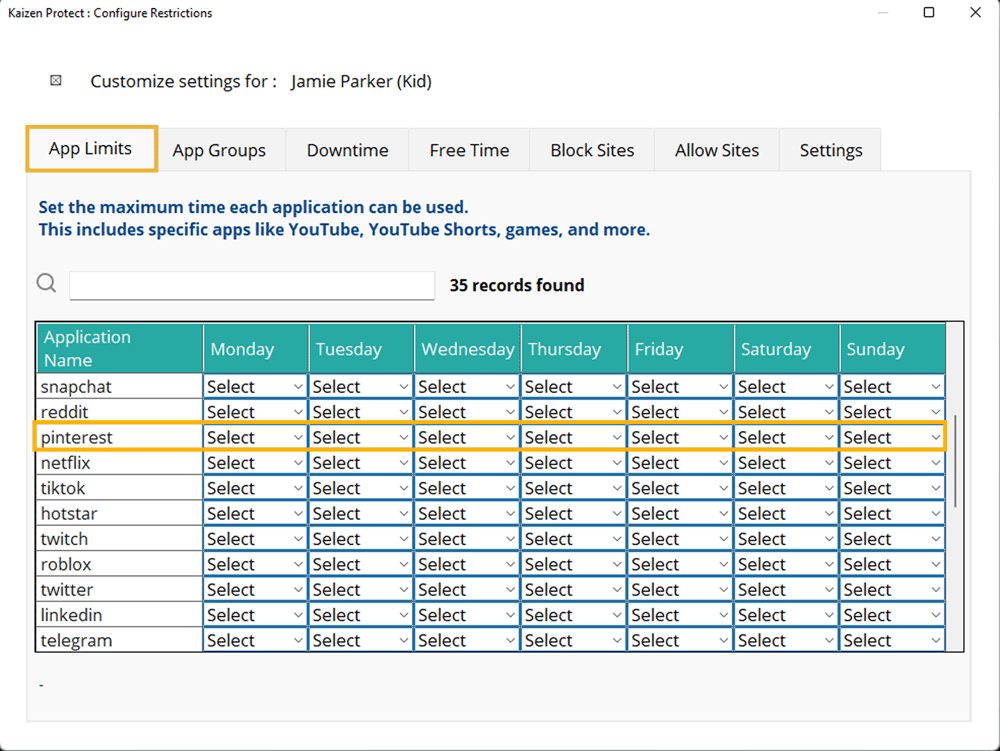Focus the application search text box
1000x751 pixels.
pos(252,285)
